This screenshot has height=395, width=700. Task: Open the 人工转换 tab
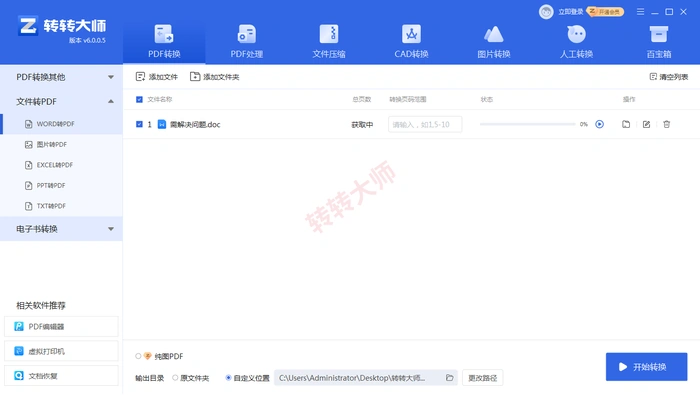pos(576,42)
